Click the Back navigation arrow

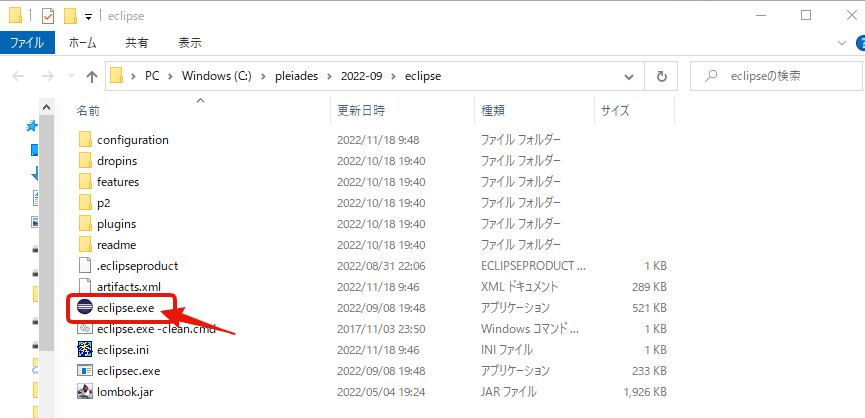tap(18, 76)
